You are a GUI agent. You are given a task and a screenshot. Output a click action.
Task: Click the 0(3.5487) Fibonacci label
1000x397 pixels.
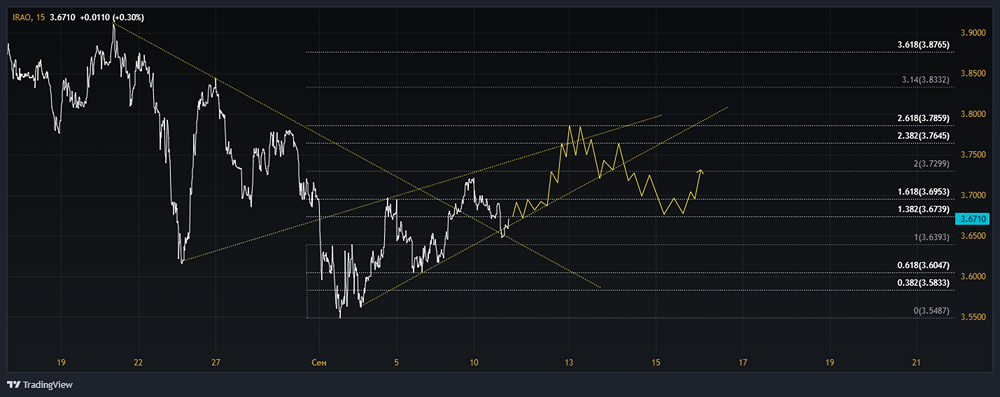(932, 310)
